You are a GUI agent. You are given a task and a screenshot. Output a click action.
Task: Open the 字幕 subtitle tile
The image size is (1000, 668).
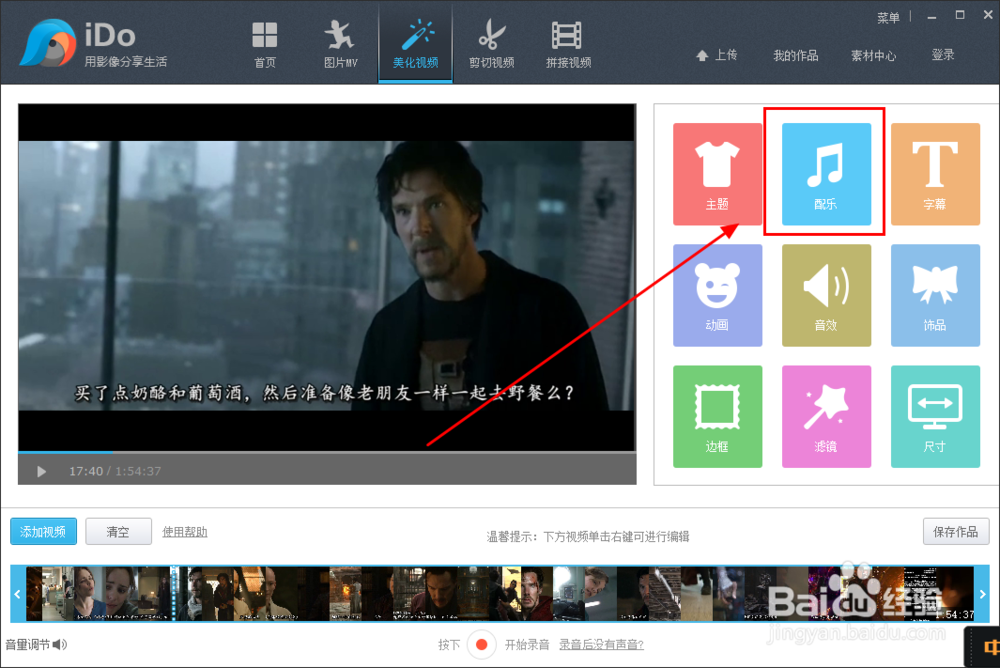tap(935, 174)
